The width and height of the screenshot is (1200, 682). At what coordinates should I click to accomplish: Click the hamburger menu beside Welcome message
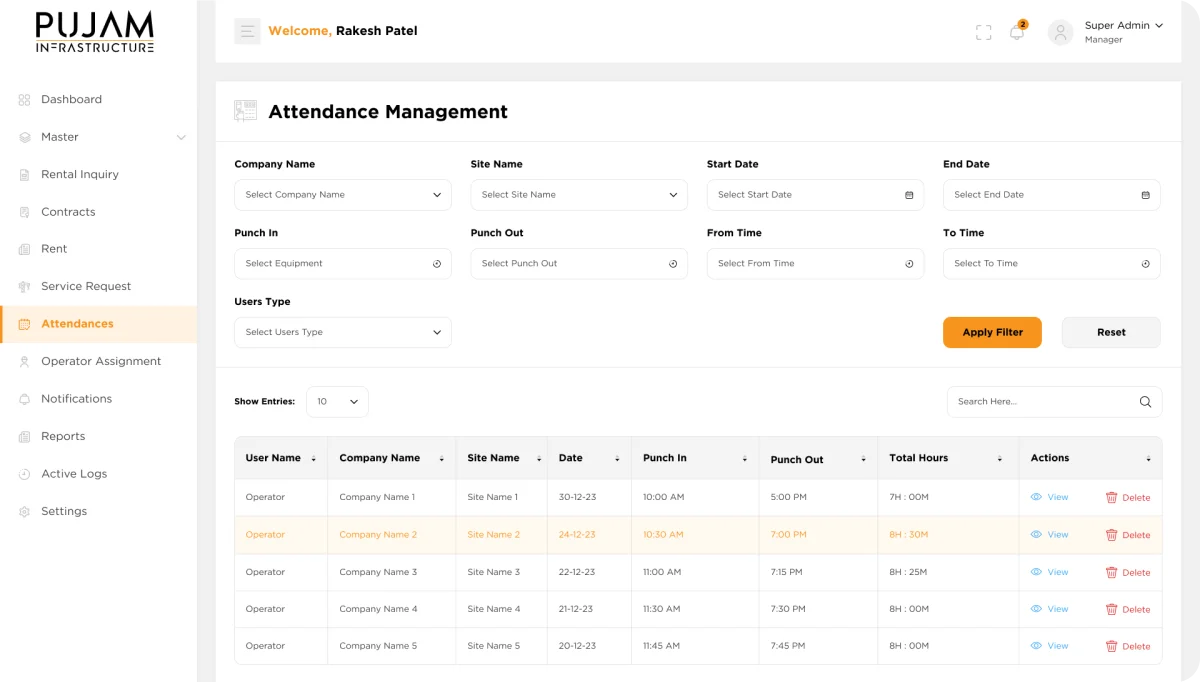coord(246,31)
